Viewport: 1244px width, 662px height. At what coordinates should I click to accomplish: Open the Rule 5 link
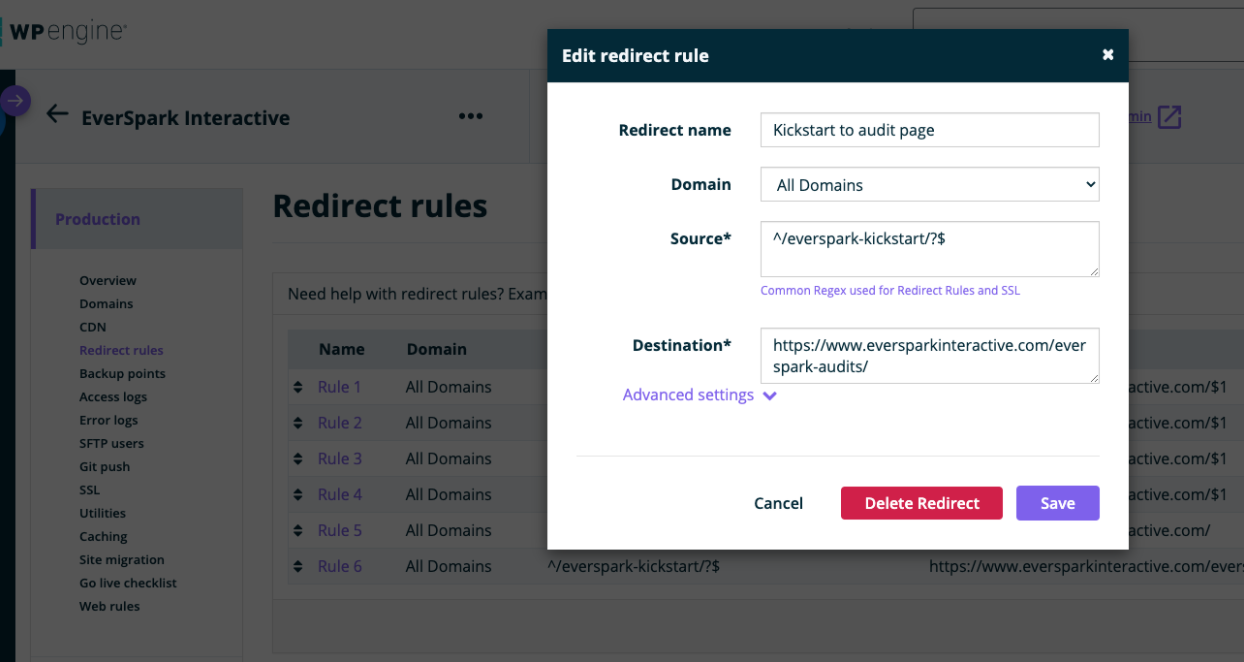coord(340,531)
